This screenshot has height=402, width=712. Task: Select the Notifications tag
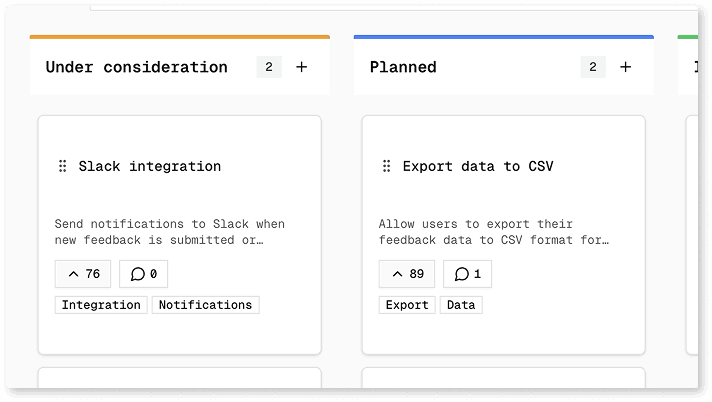pos(205,305)
